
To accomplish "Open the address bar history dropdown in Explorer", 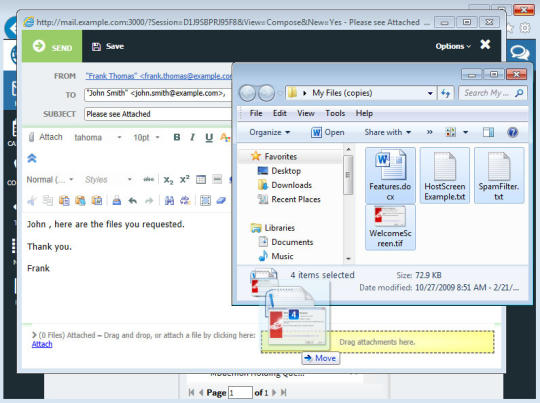I will (x=430, y=93).
